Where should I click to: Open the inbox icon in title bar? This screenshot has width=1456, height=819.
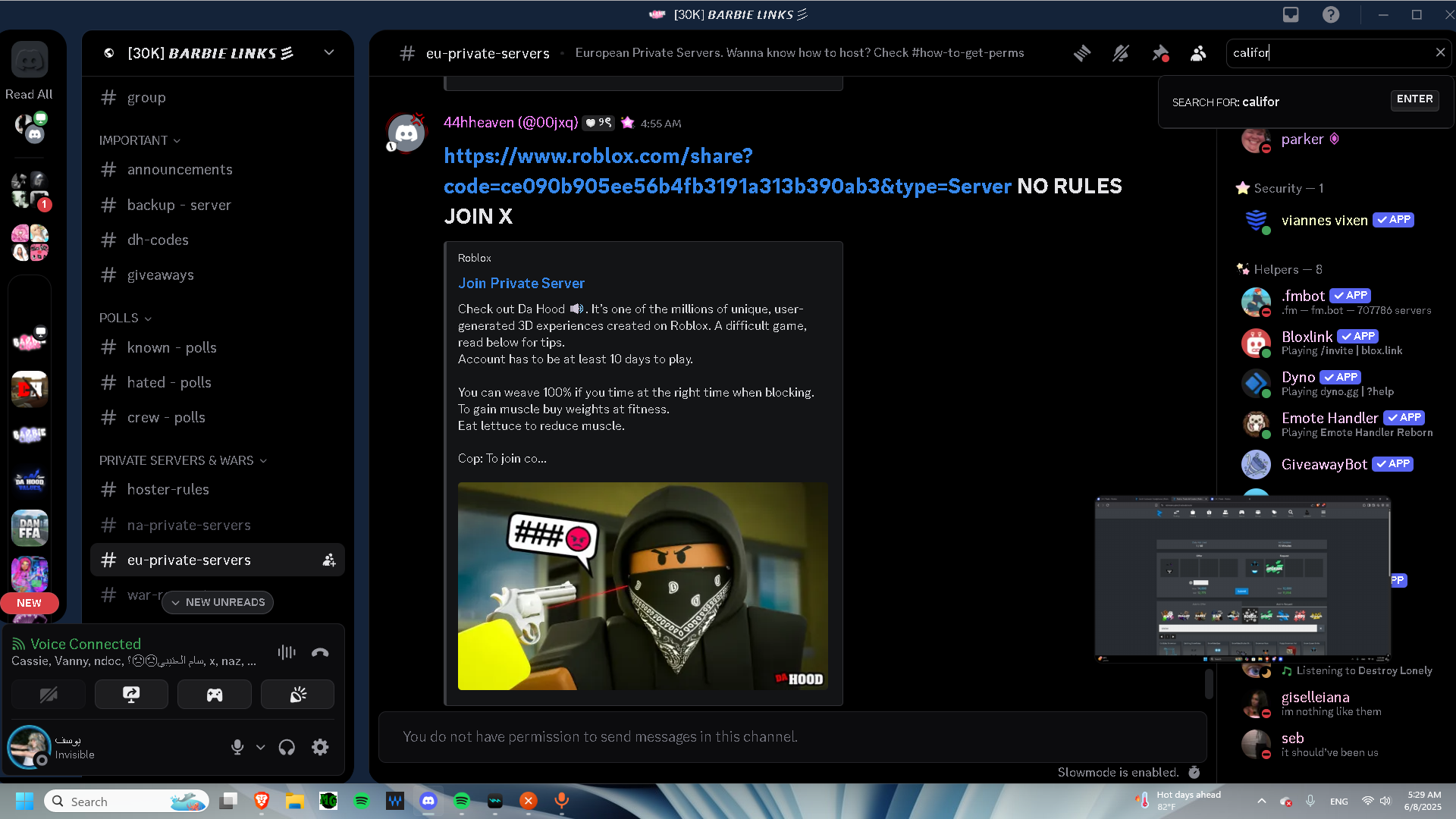1291,14
